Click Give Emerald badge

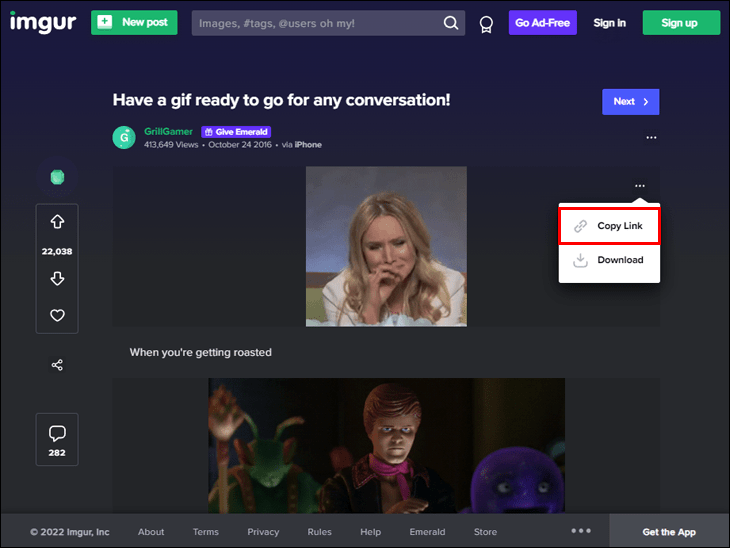236,132
